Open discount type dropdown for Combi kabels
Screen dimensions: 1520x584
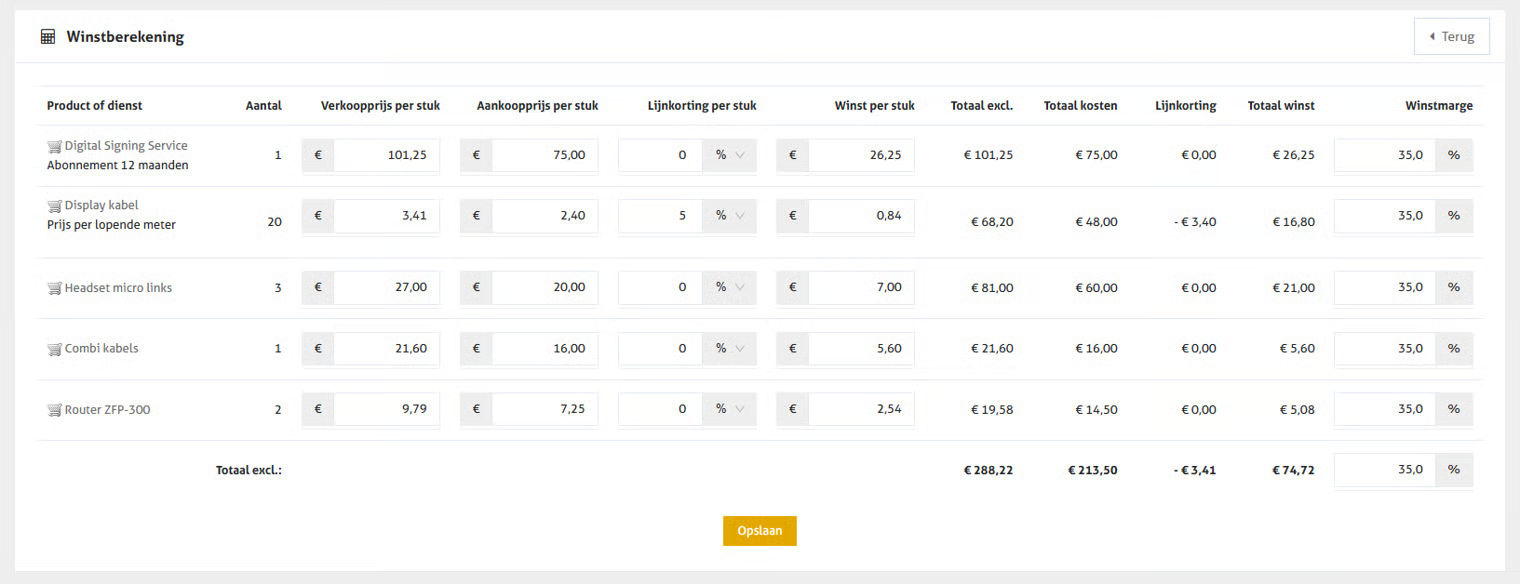coord(729,349)
